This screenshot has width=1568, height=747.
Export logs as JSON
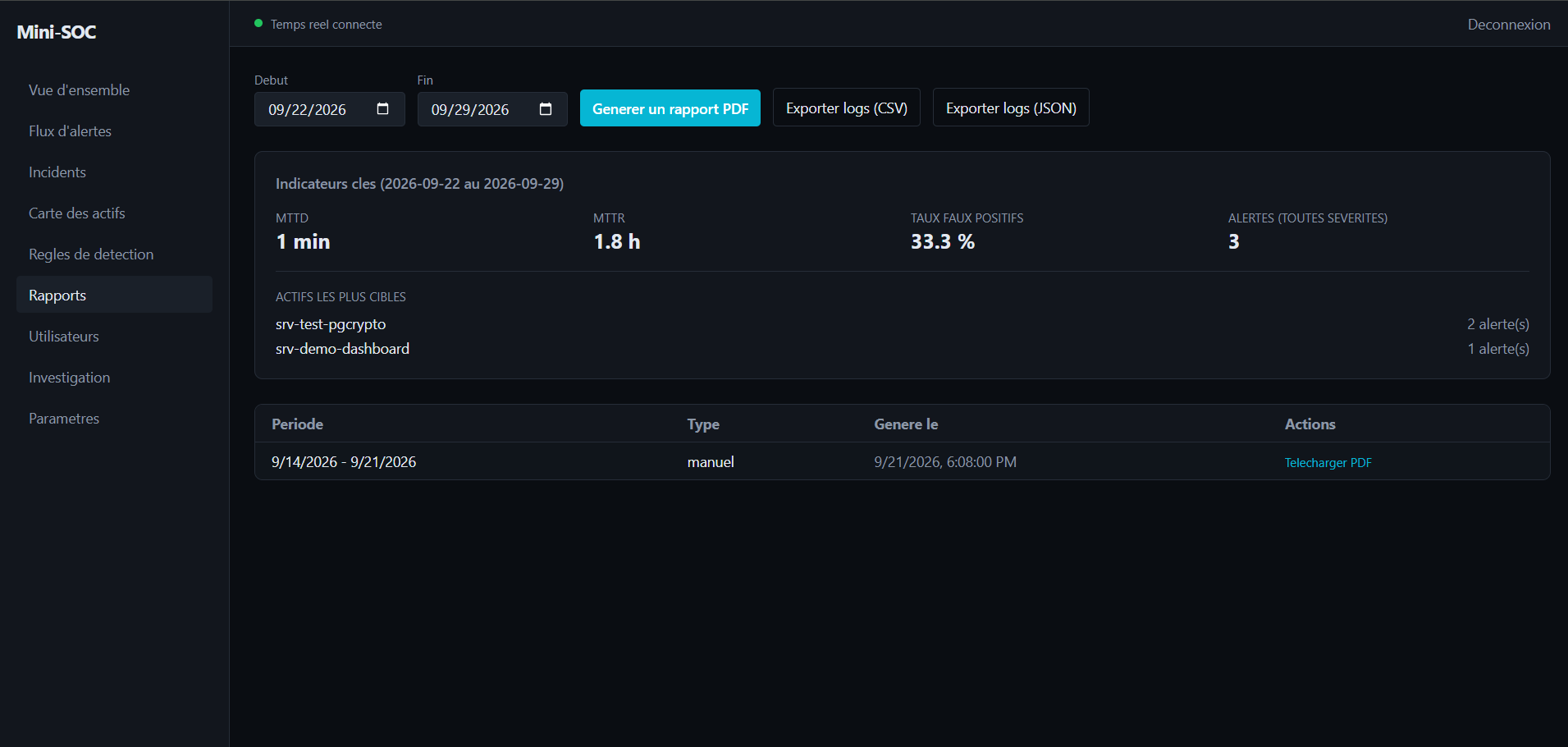[x=1011, y=108]
